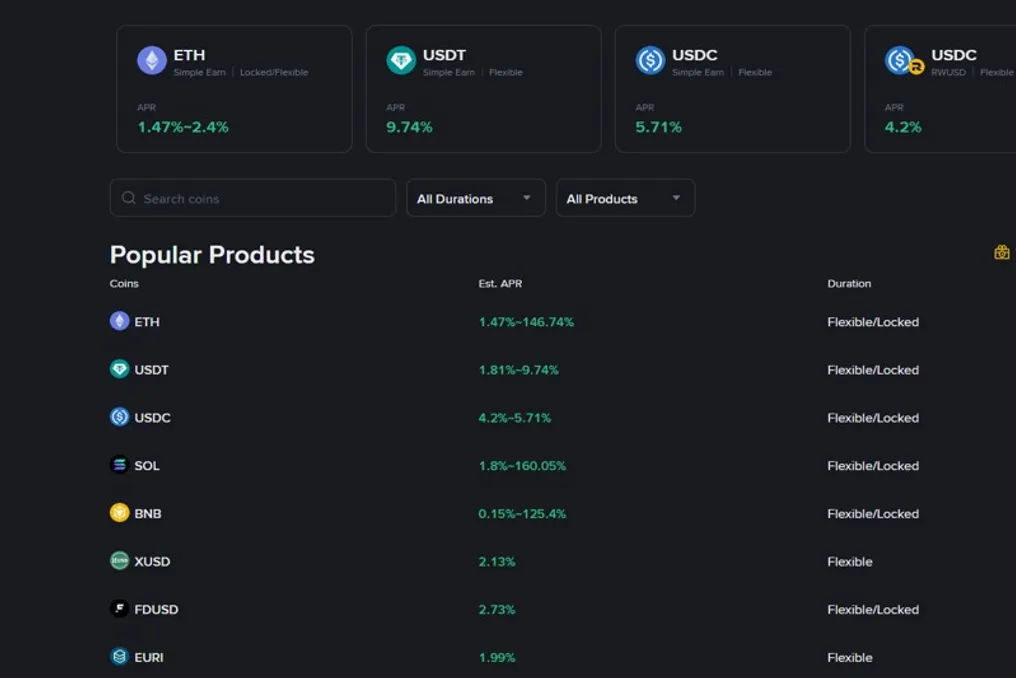The height and width of the screenshot is (678, 1016).
Task: Click the USDT coin icon in the list
Action: pos(119,369)
